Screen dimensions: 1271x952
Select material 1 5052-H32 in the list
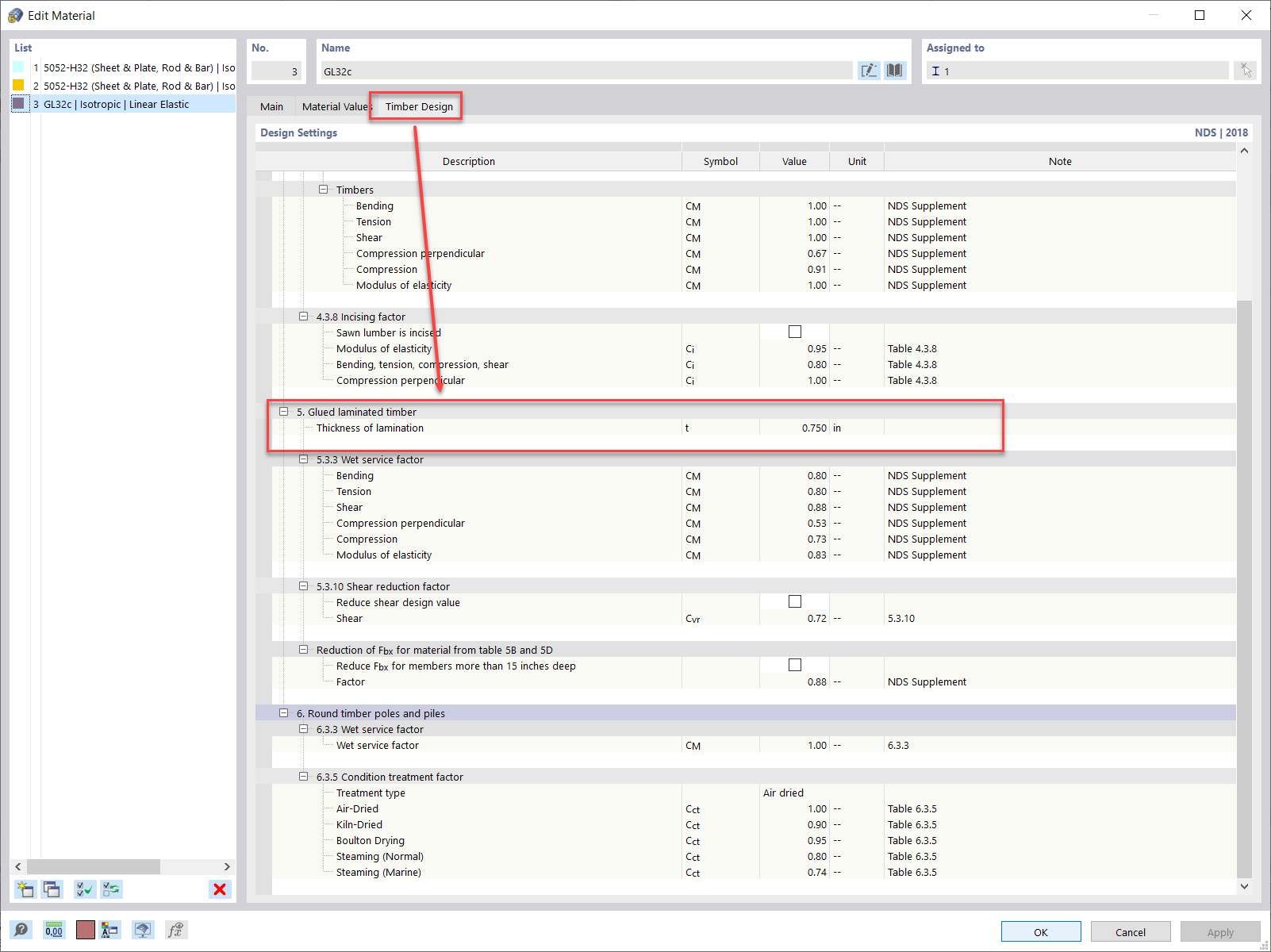[x=119, y=67]
